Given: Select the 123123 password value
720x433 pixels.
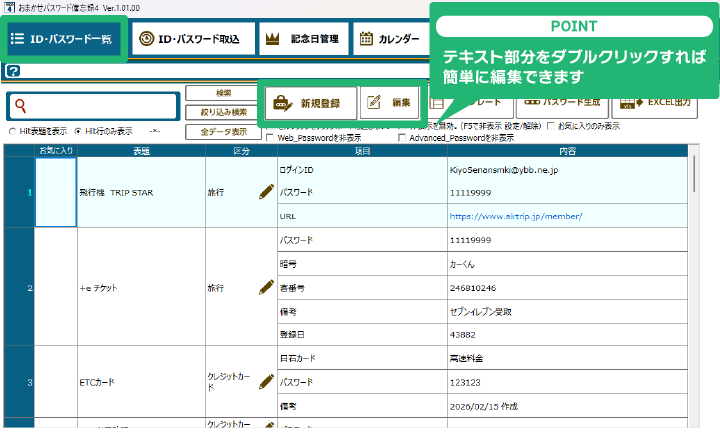Looking at the screenshot, I should point(568,382).
